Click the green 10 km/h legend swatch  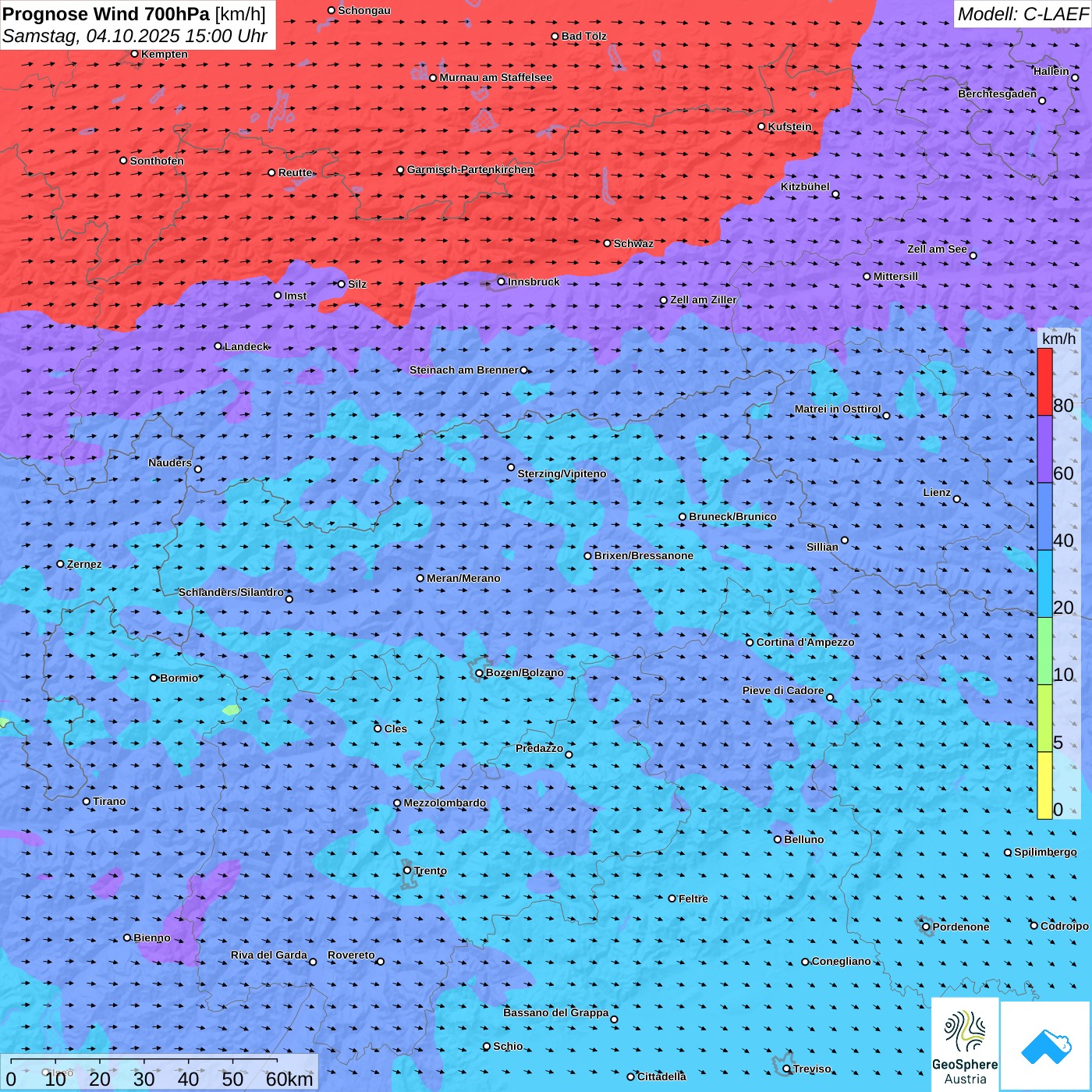pos(1044,651)
